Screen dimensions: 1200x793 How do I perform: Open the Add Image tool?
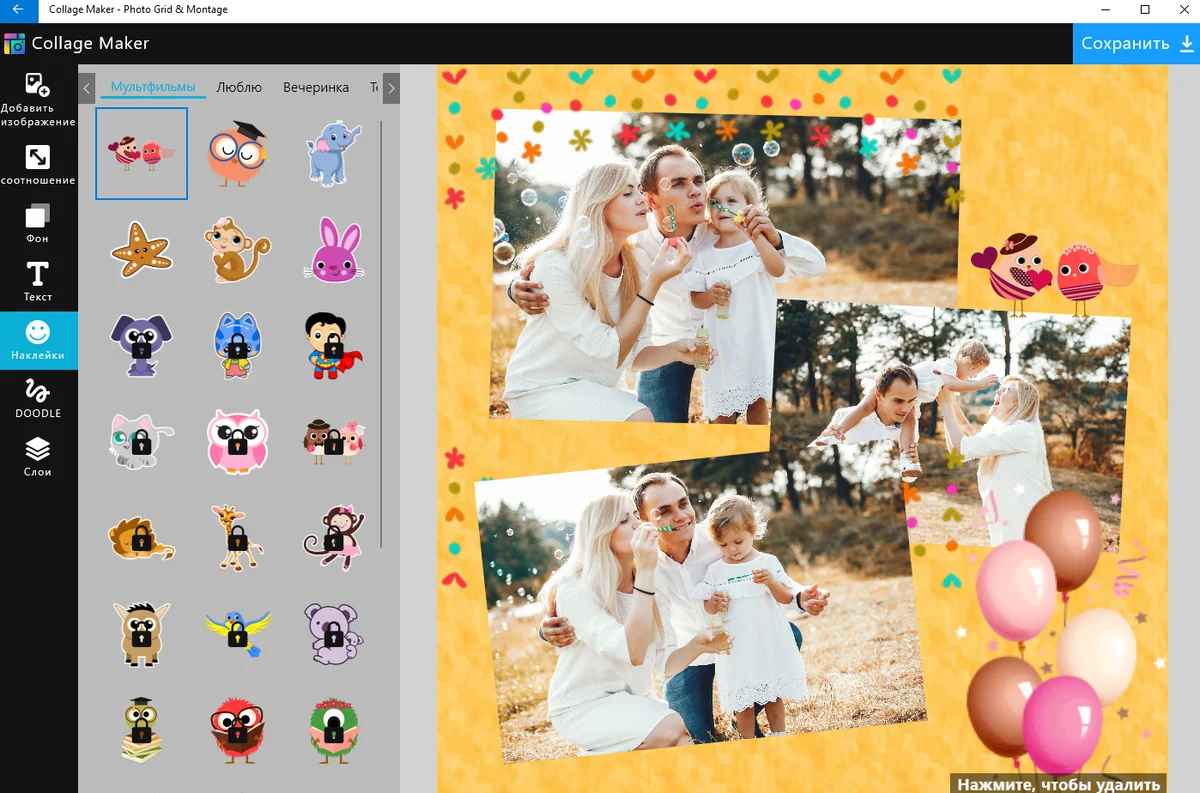point(38,99)
